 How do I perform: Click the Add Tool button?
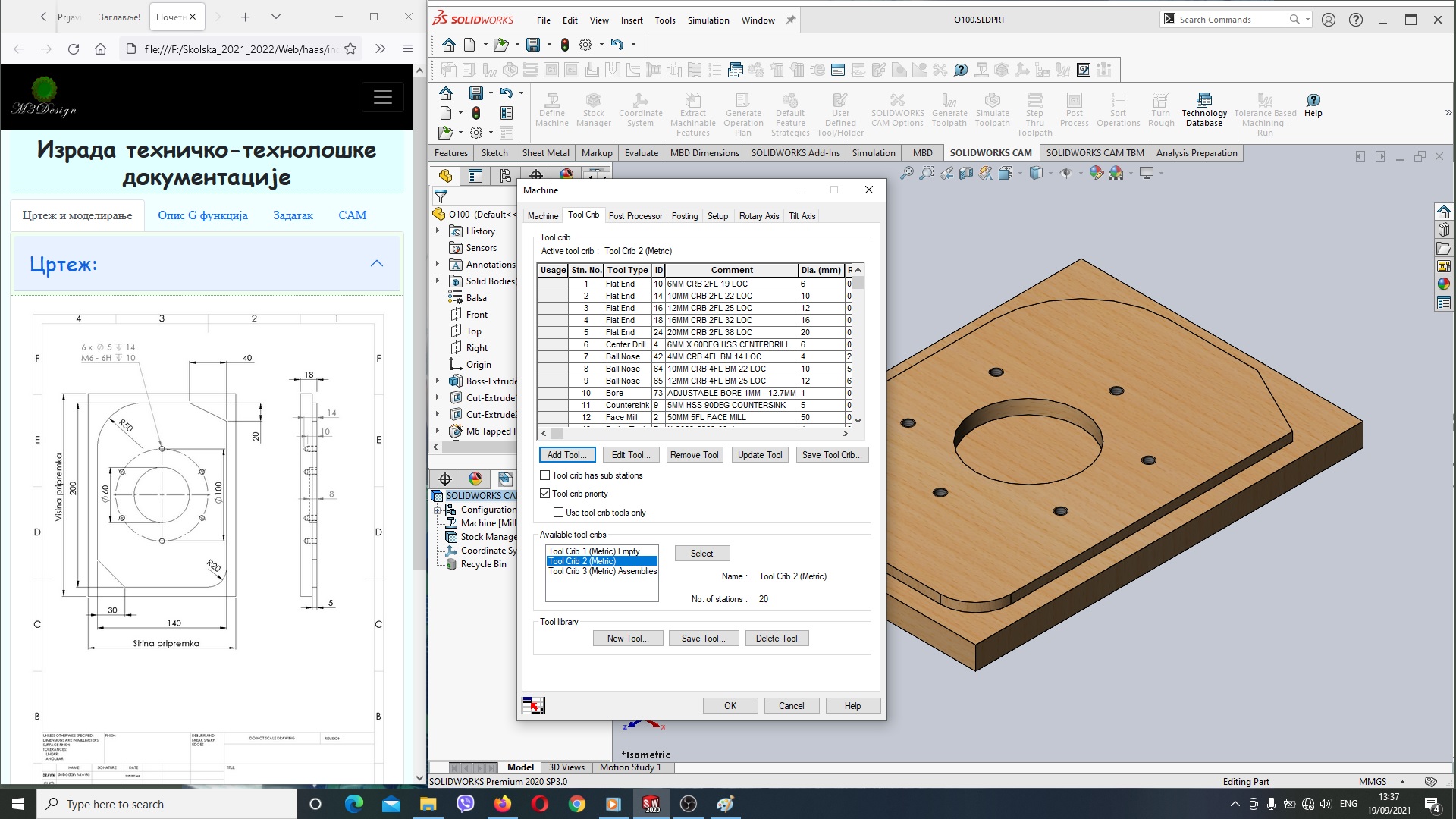565,455
